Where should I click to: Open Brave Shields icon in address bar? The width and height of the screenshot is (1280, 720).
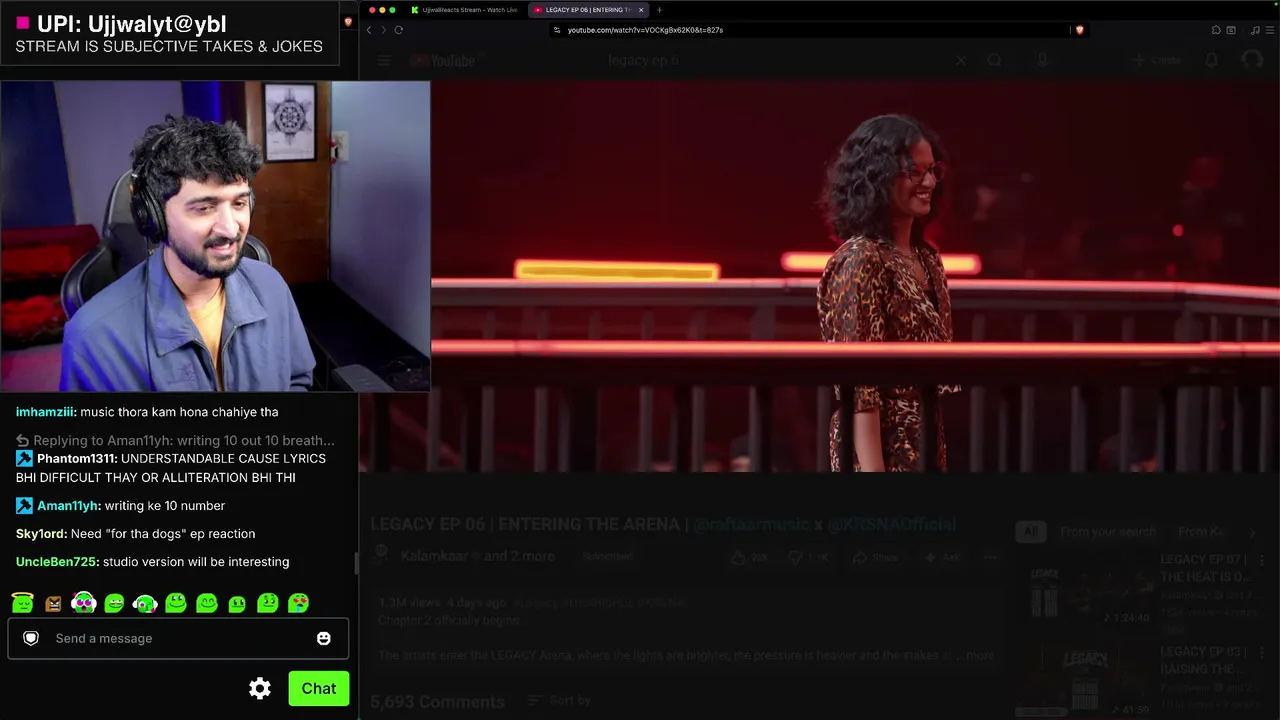[x=1079, y=30]
